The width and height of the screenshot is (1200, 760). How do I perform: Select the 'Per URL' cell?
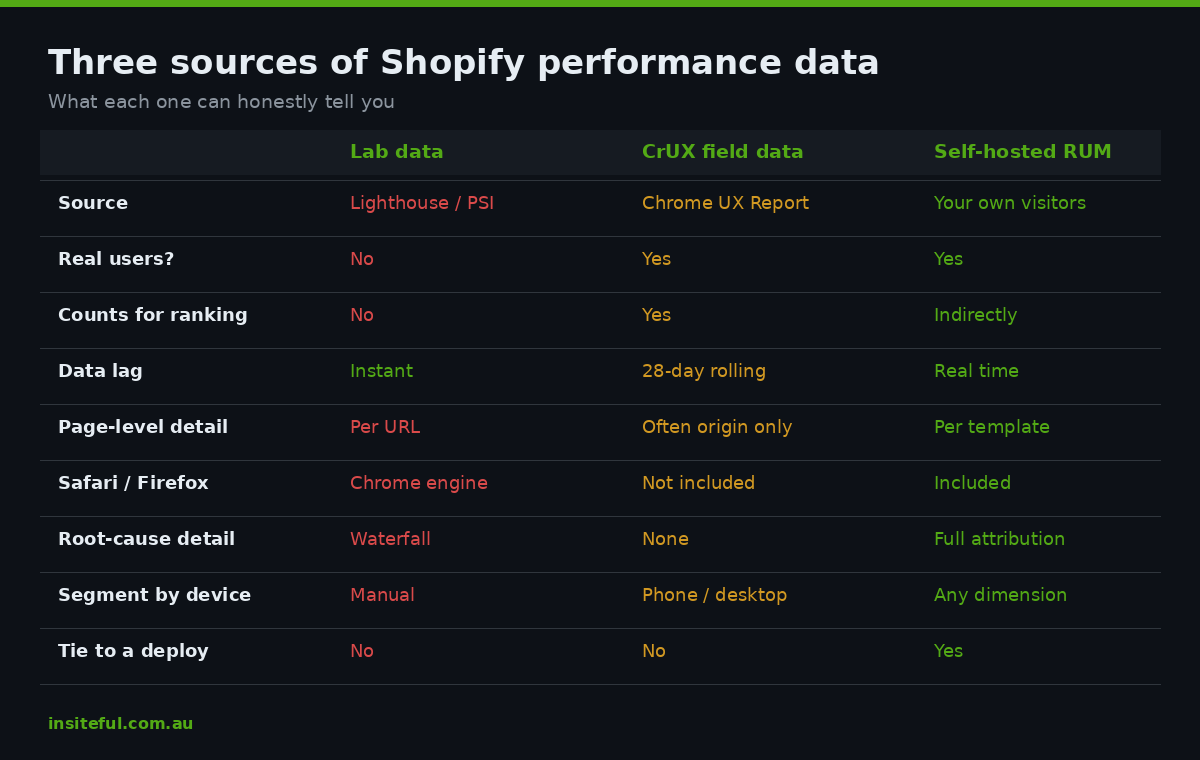(385, 428)
